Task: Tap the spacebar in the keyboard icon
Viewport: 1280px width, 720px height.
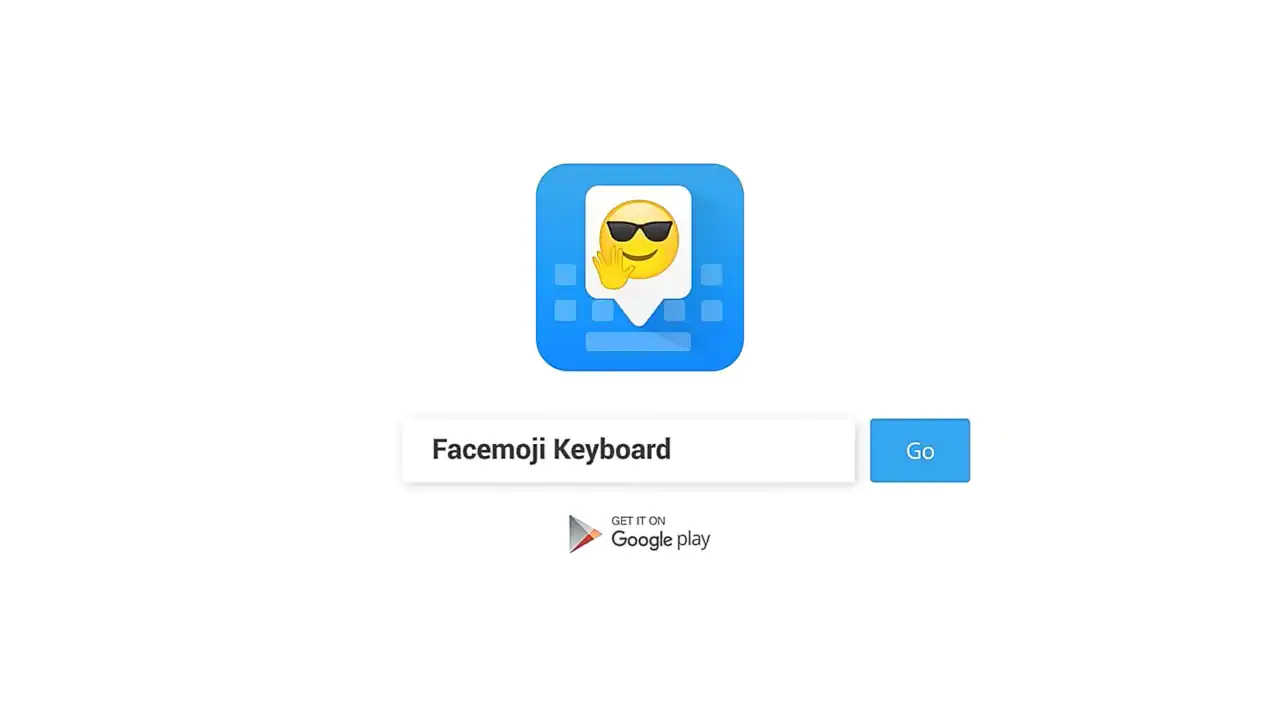Action: pos(638,341)
